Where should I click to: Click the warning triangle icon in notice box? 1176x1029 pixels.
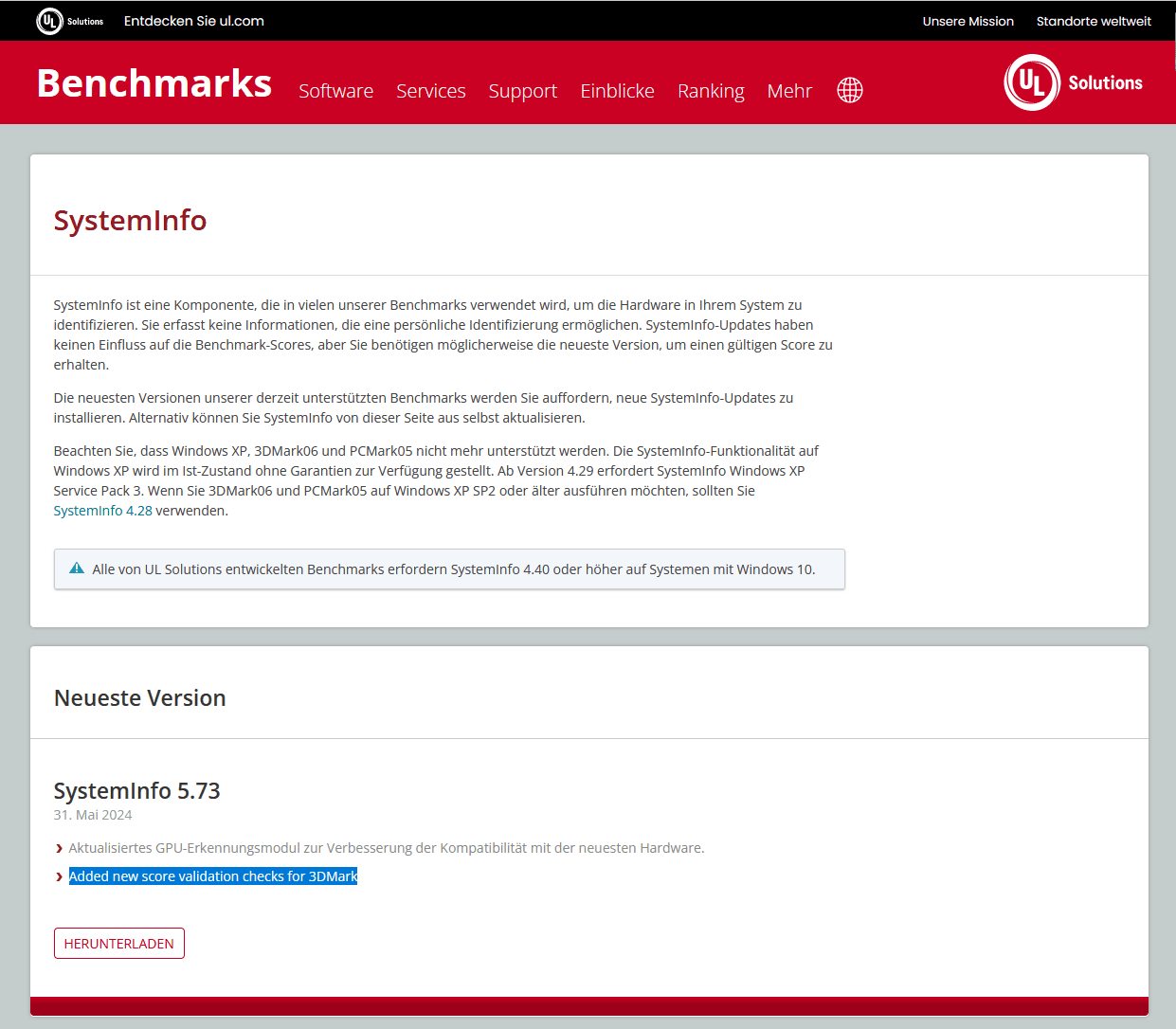point(77,569)
